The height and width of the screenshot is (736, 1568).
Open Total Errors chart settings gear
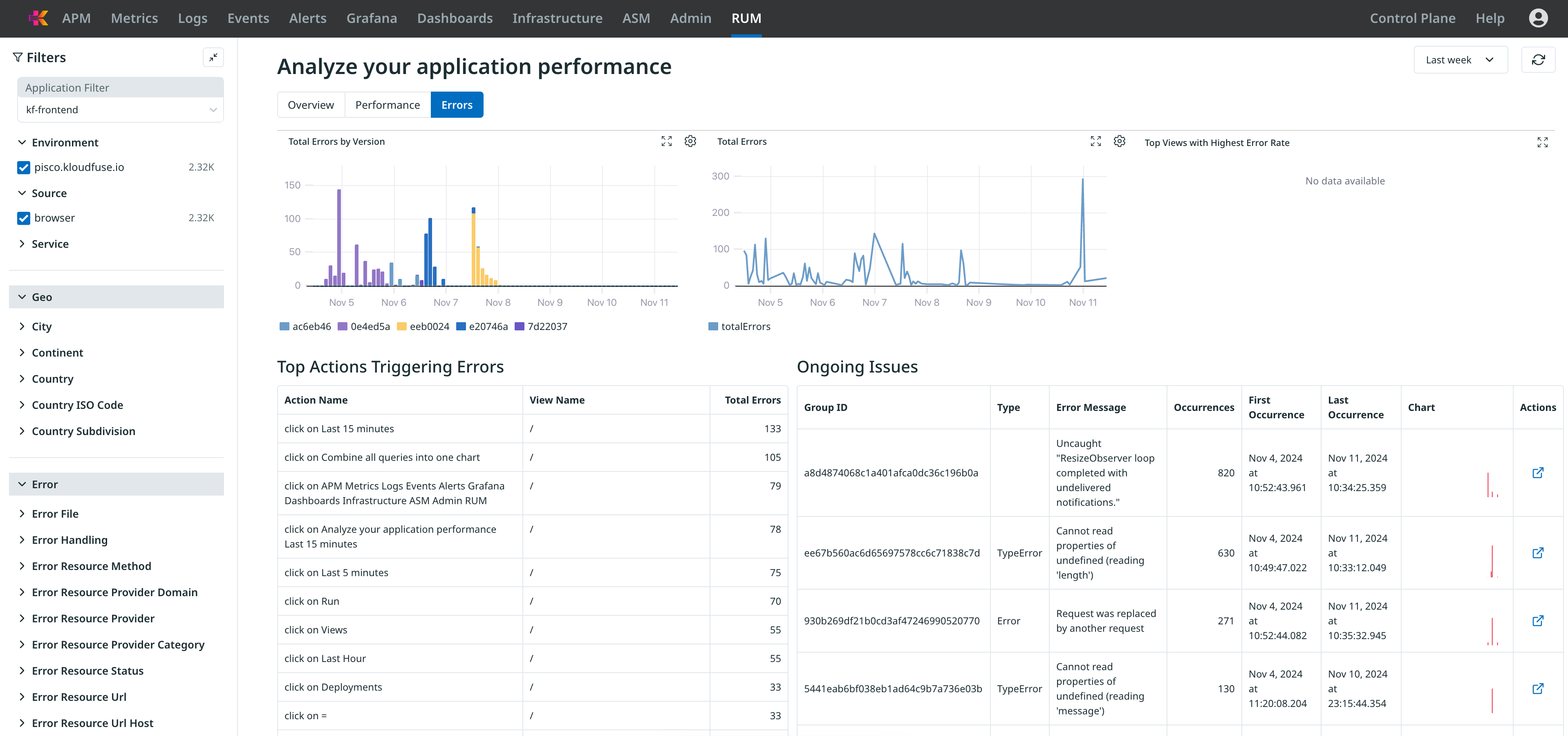1119,141
